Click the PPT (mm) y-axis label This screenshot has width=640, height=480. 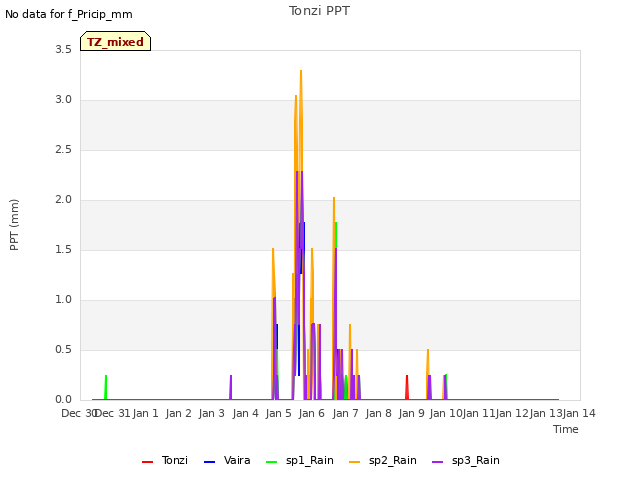(x=14, y=225)
